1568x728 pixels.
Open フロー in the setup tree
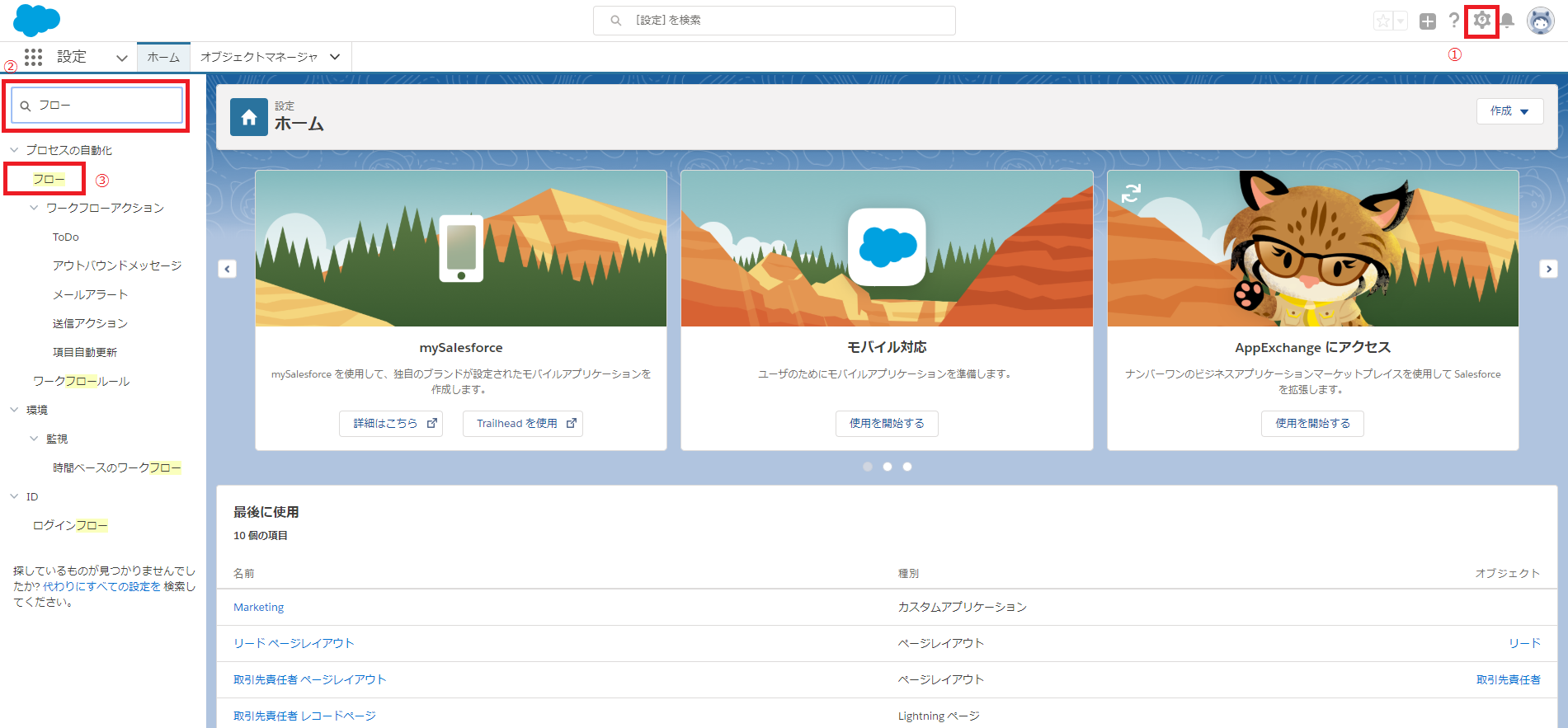[x=49, y=179]
